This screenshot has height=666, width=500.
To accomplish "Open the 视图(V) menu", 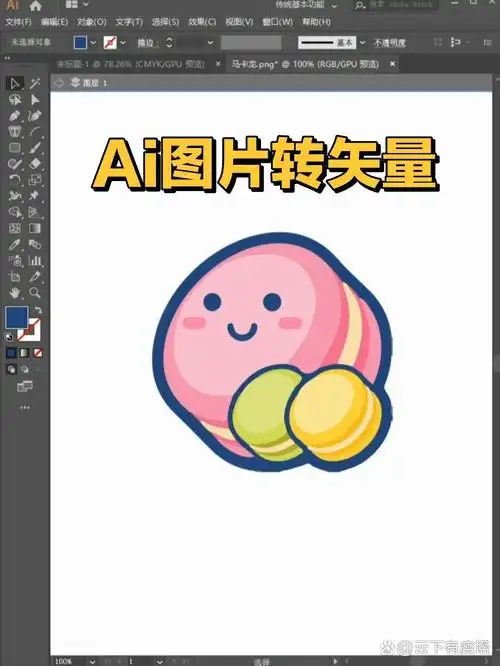I will point(239,22).
